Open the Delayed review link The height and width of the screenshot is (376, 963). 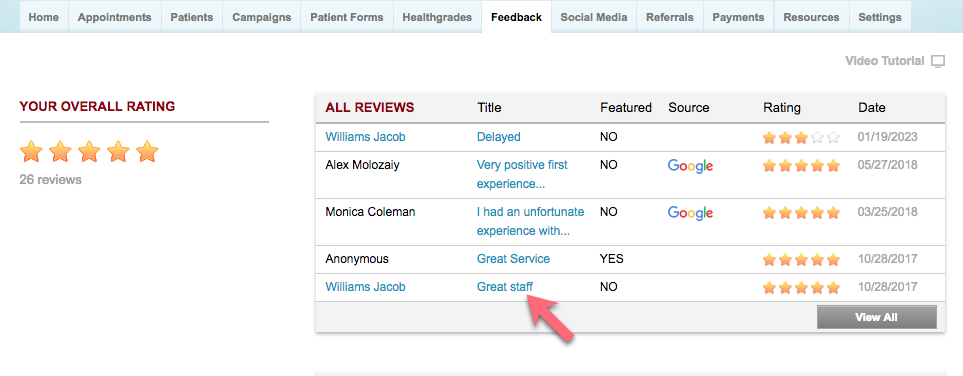pyautogui.click(x=499, y=137)
